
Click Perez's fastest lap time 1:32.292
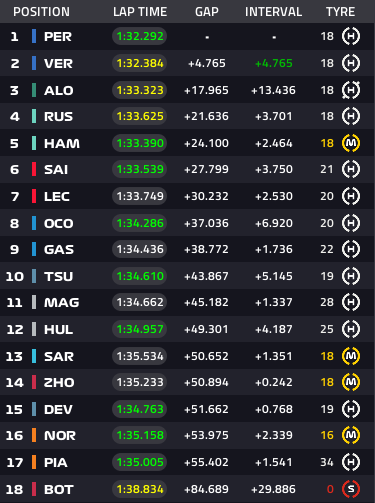pyautogui.click(x=140, y=36)
